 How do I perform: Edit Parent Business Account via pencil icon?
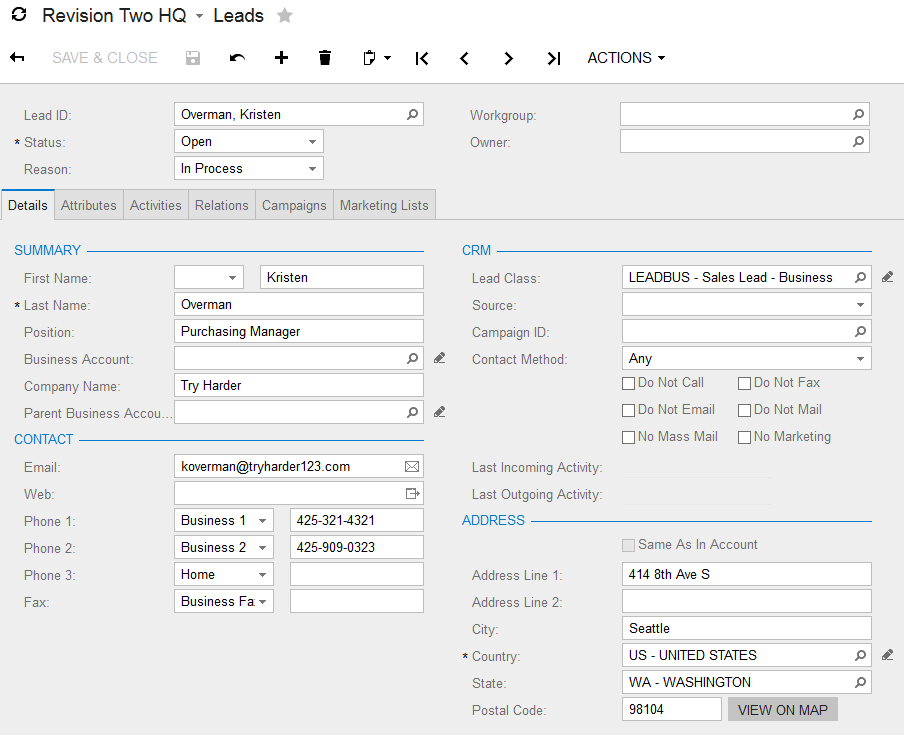(439, 412)
